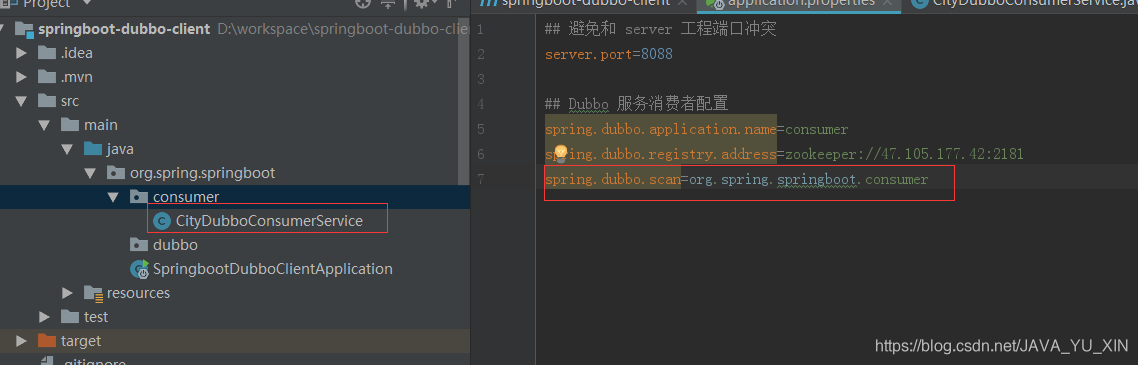Click the main folder icon
Screen dimensions: 1138x365
pyautogui.click(x=70, y=125)
